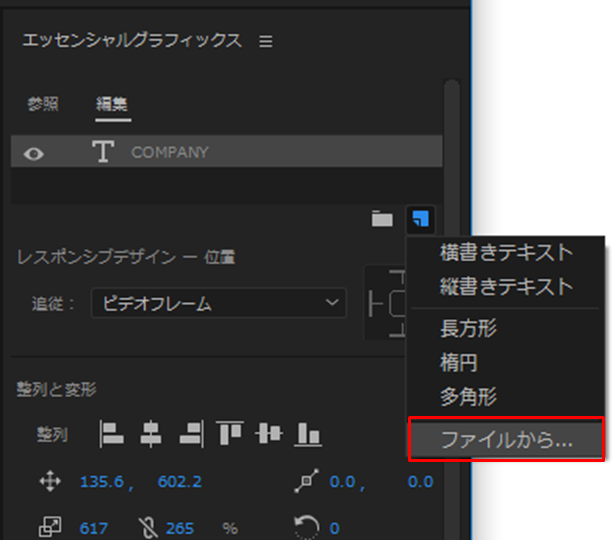Align horizontal centers icon

[x=150, y=434]
